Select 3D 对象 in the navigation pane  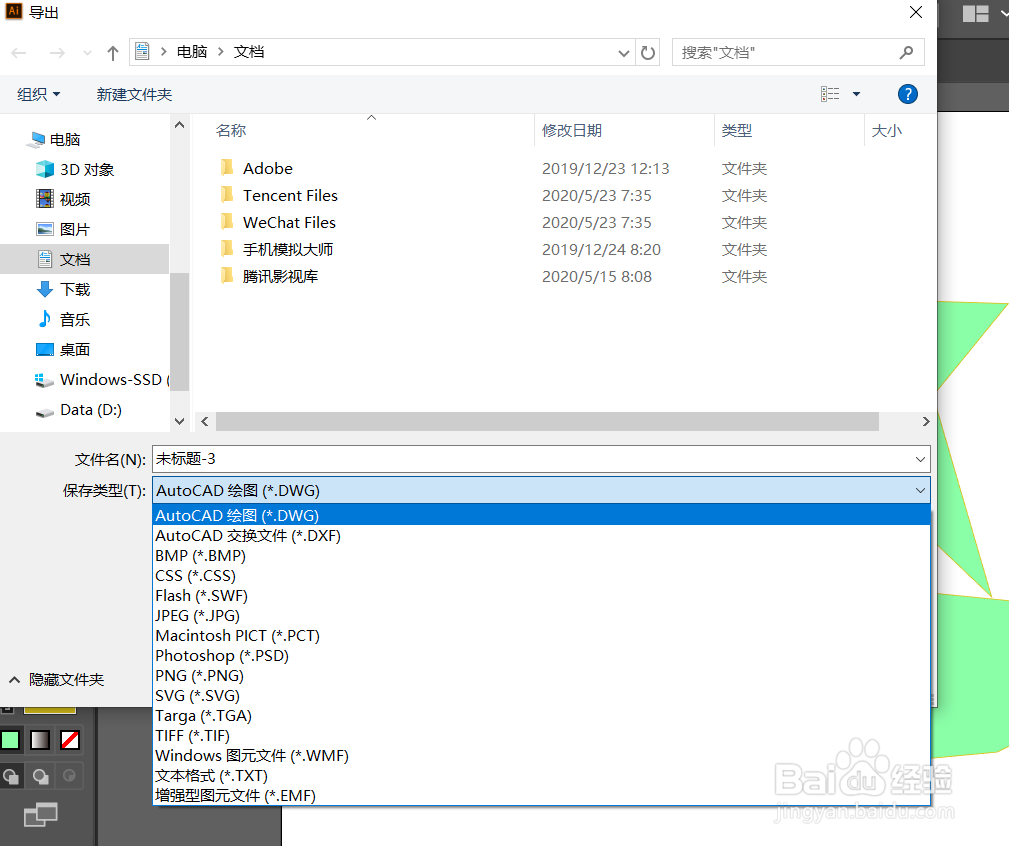click(75, 170)
